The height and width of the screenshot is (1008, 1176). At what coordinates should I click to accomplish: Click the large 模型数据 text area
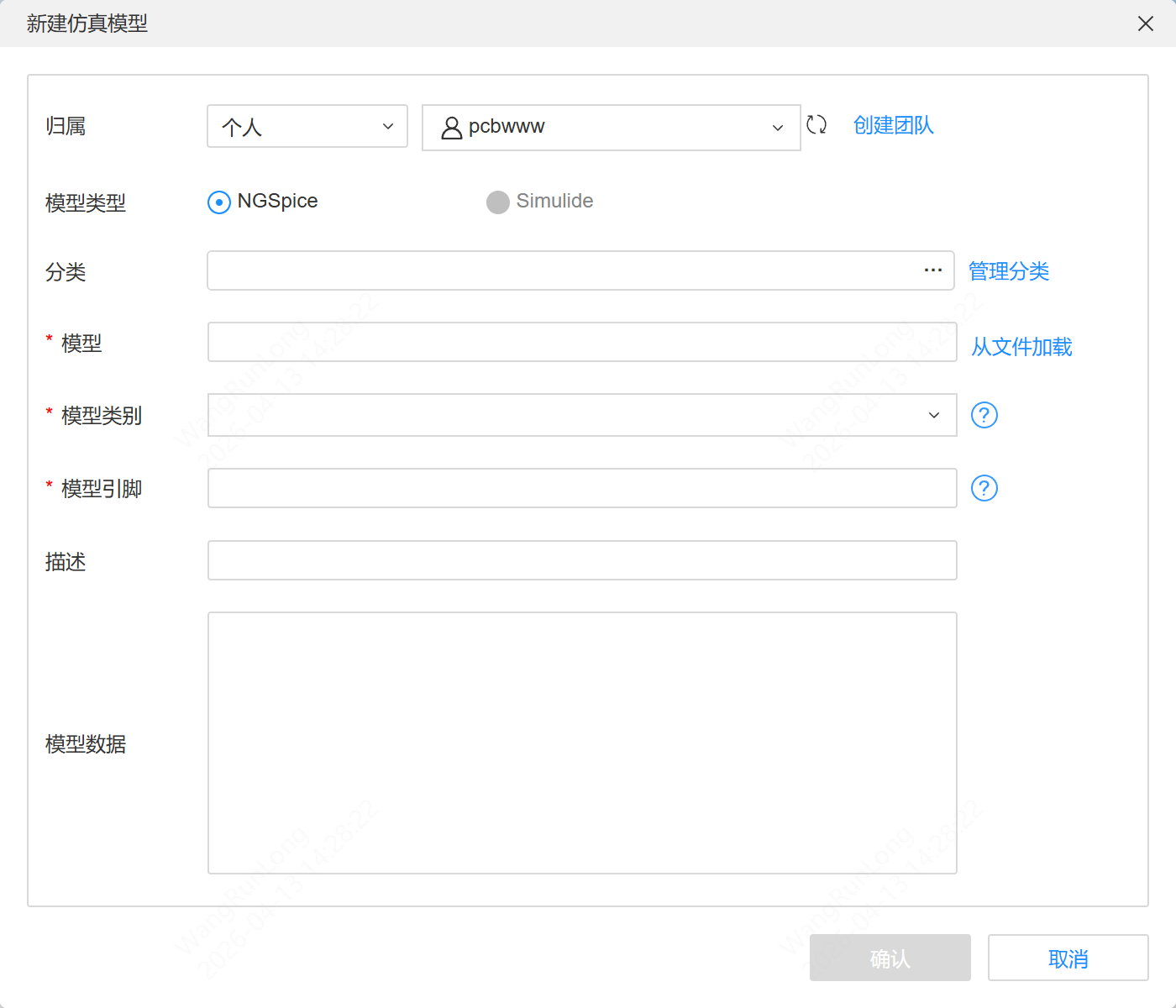582,742
